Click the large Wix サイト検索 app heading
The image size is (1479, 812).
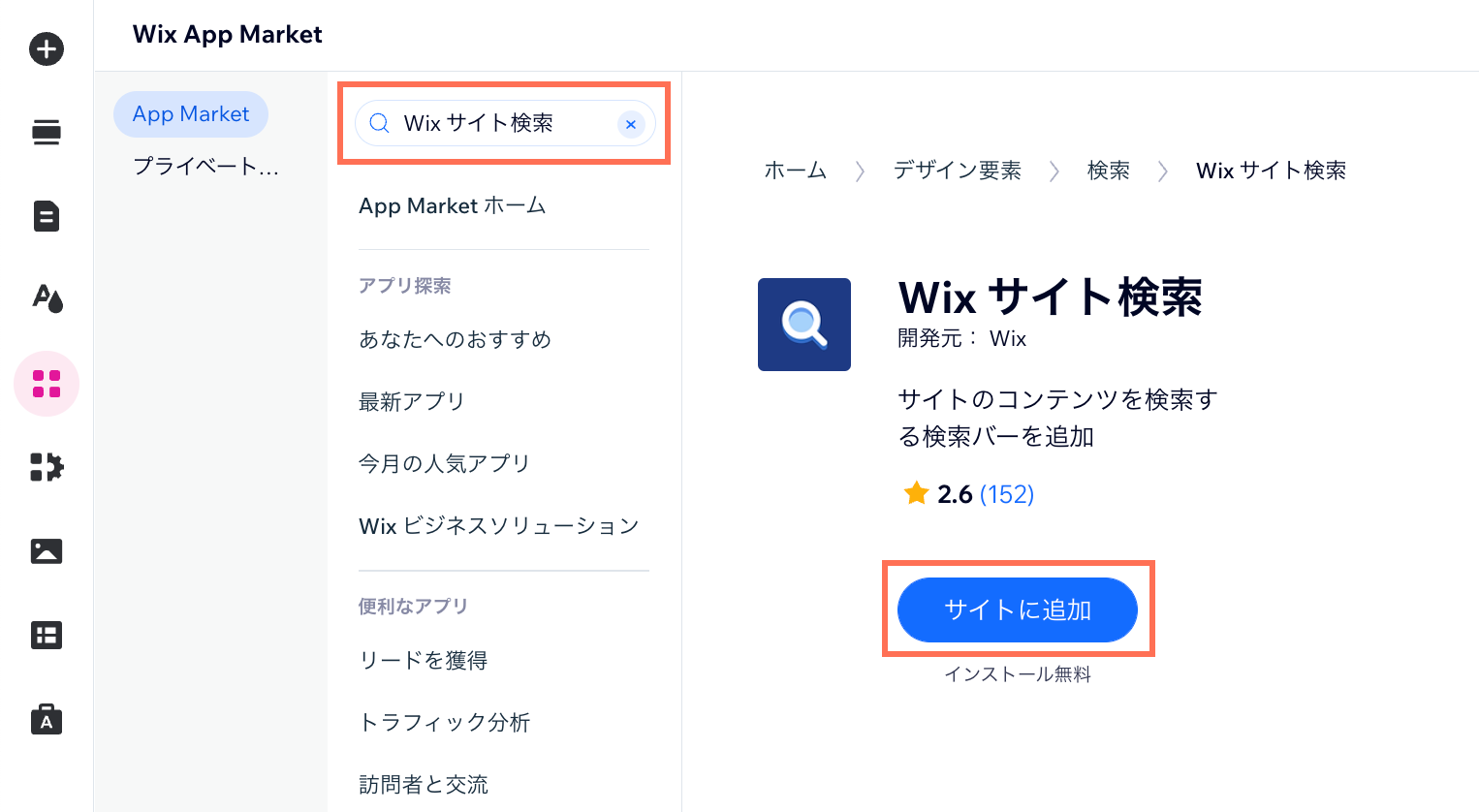pyautogui.click(x=1051, y=297)
